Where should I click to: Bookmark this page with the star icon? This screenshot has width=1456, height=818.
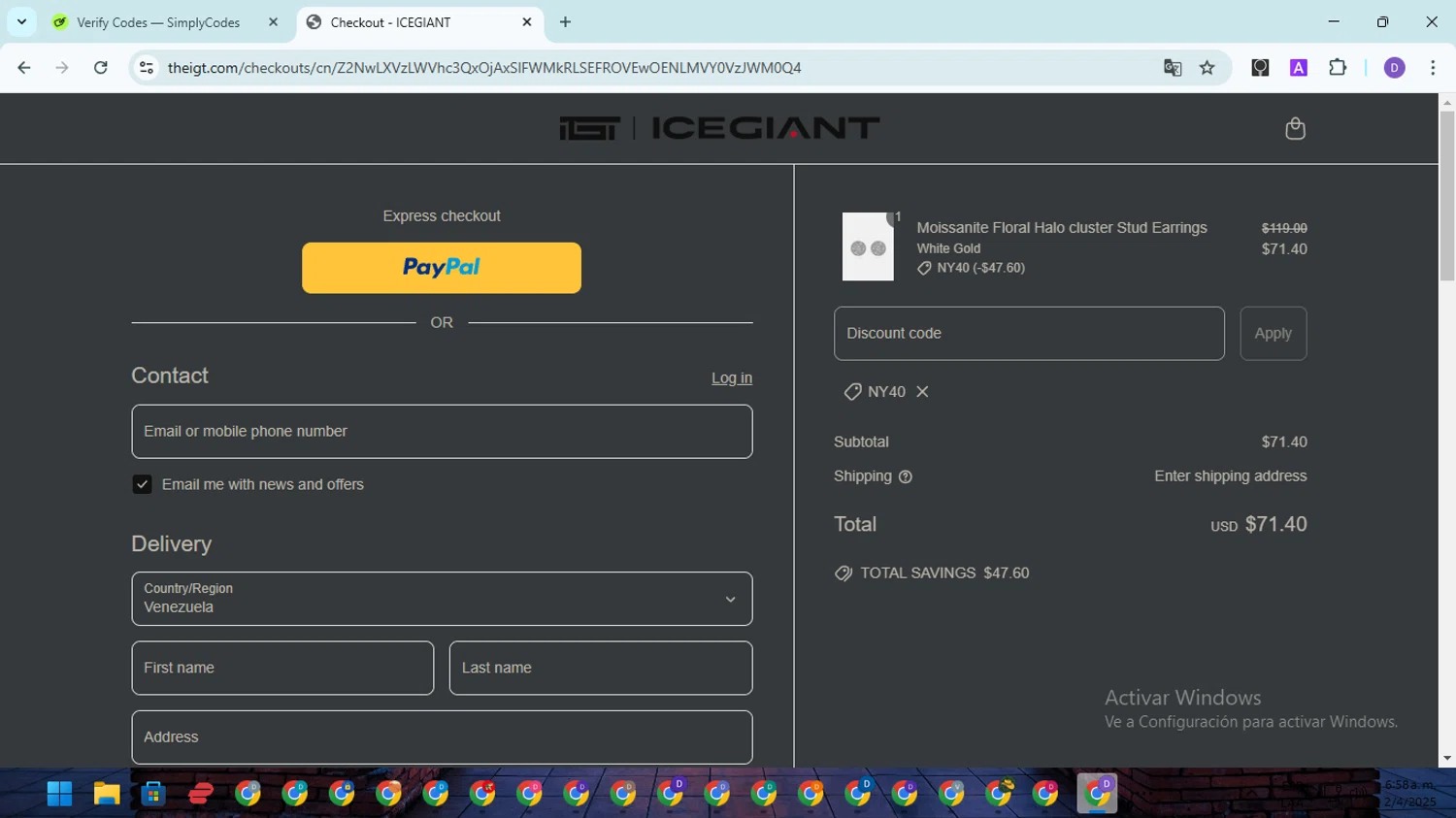click(x=1208, y=68)
